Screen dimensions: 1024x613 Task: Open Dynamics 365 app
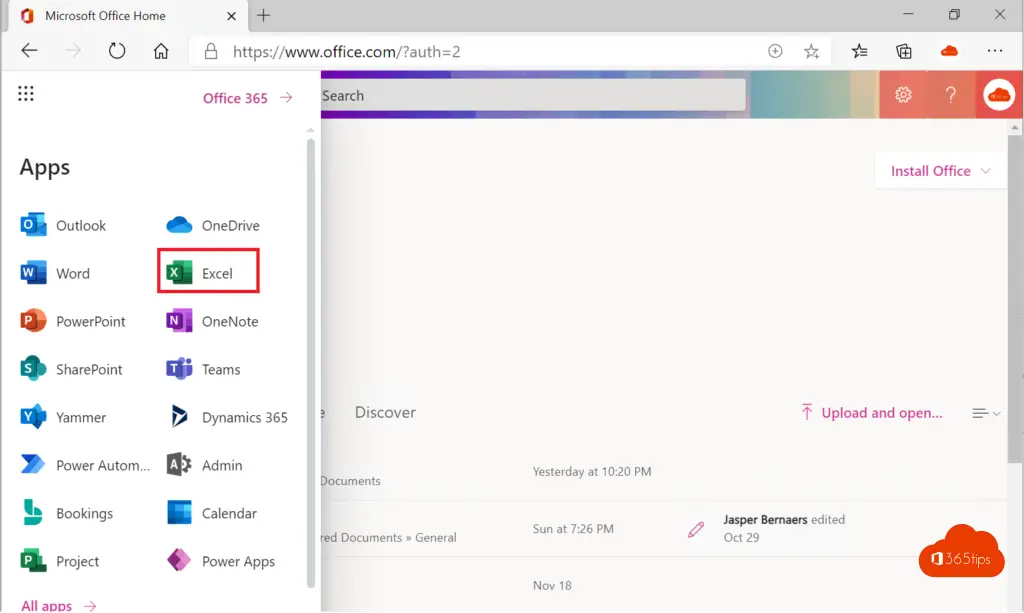pyautogui.click(x=227, y=417)
